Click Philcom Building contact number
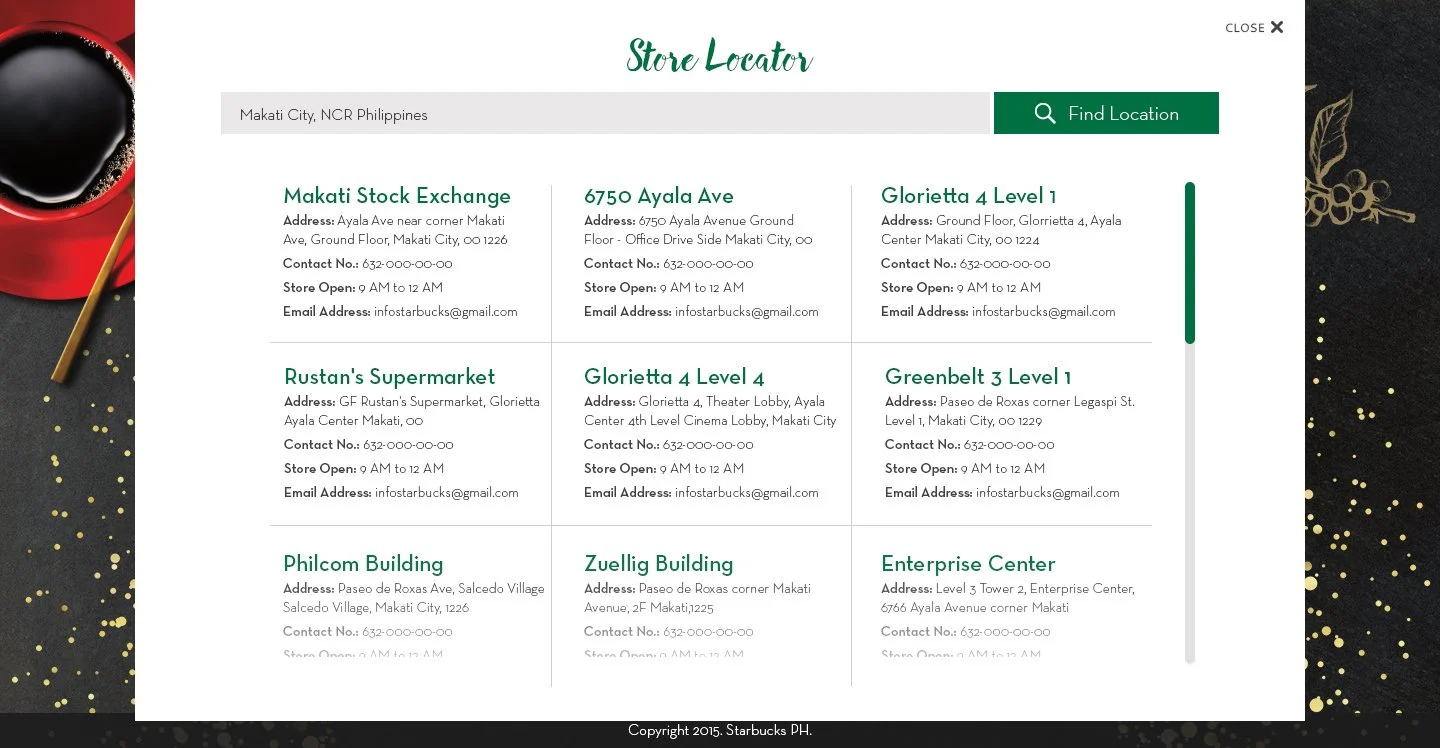 pos(368,632)
